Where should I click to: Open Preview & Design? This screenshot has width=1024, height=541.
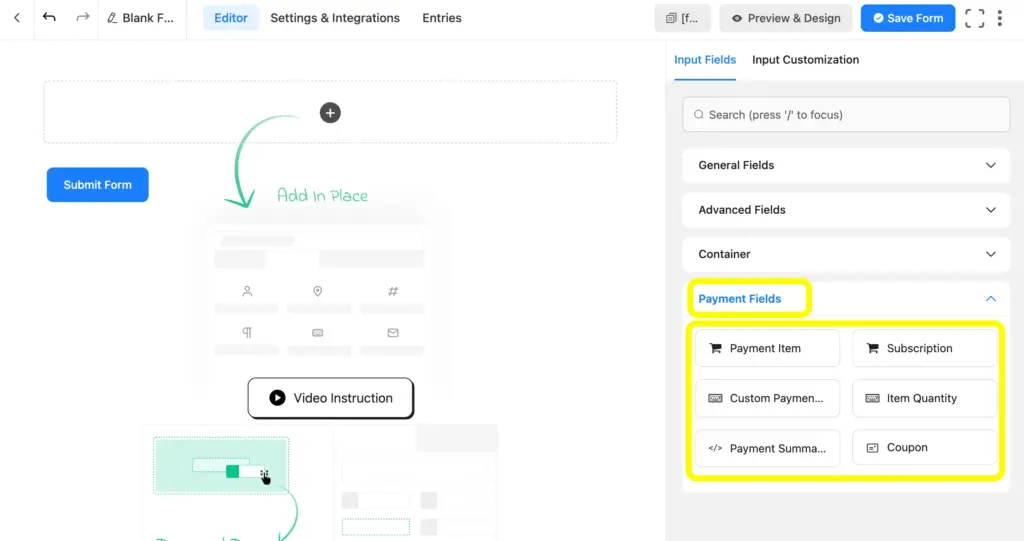click(x=786, y=18)
